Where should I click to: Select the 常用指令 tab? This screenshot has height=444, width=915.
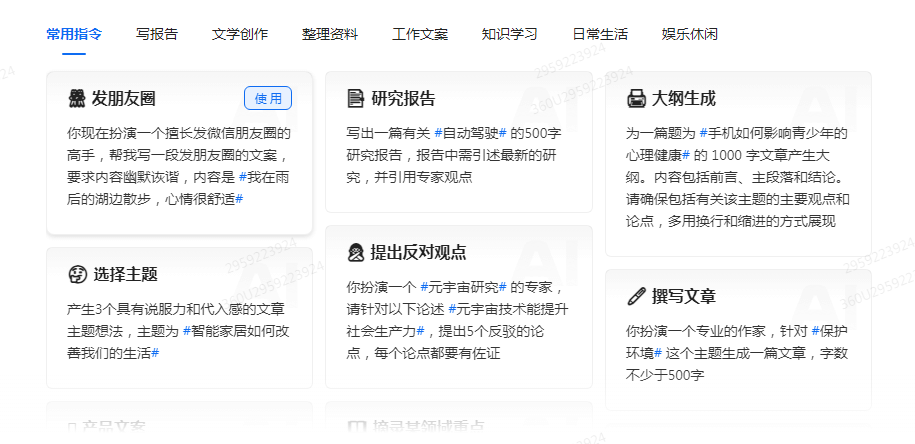pos(74,34)
